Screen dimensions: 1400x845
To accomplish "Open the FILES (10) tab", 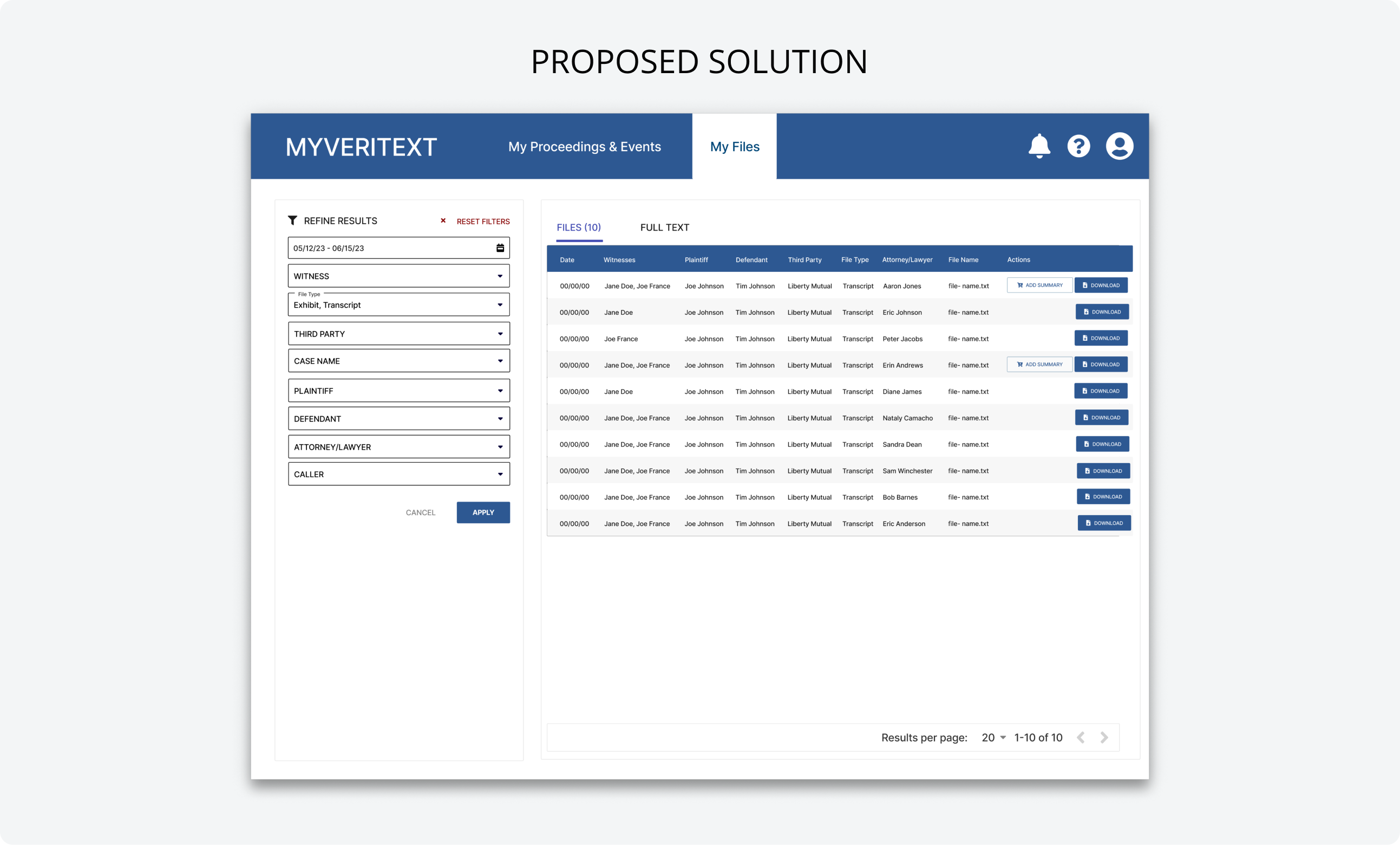I will (x=579, y=227).
